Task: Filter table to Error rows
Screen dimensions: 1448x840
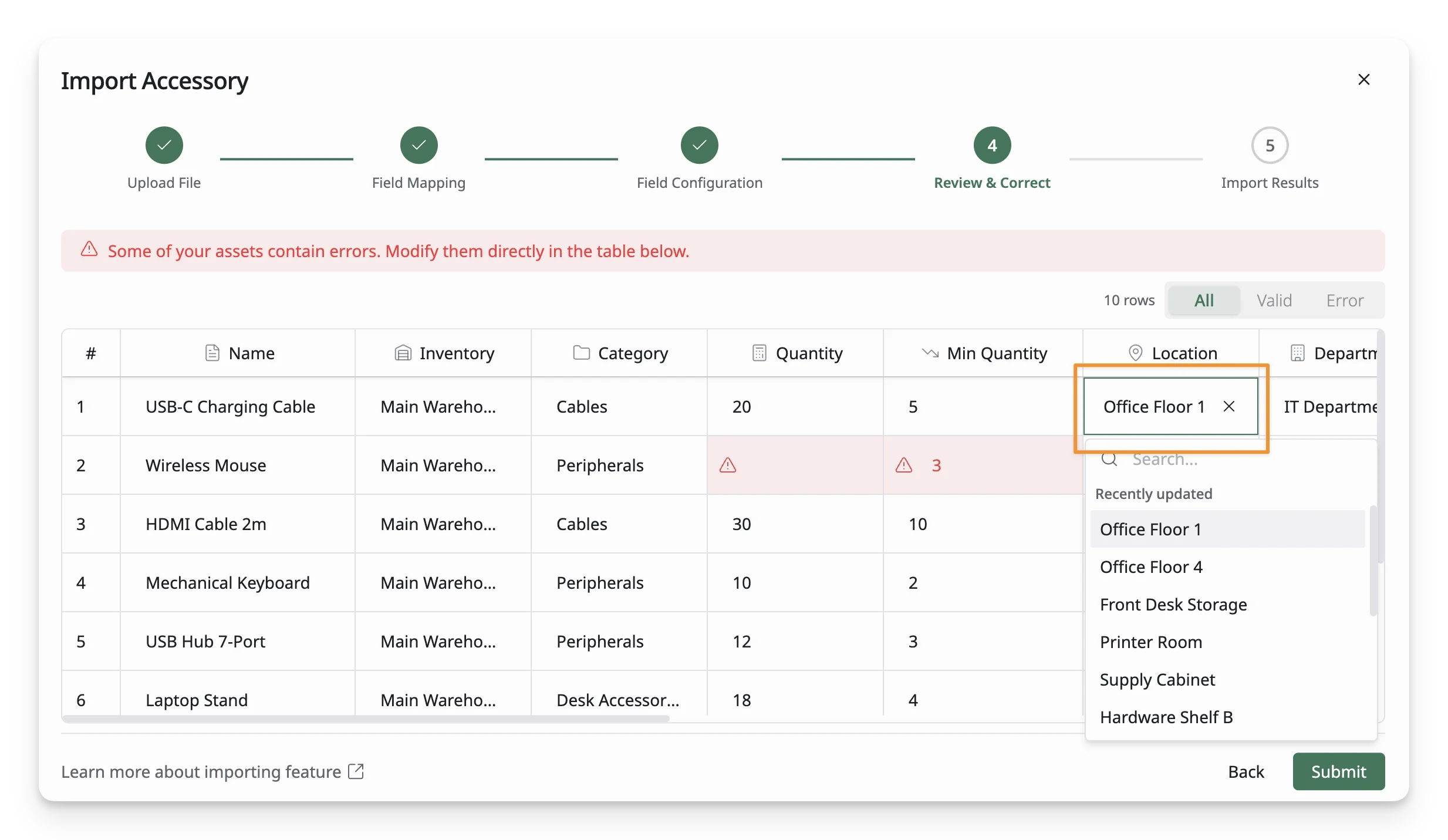Action: (1345, 301)
